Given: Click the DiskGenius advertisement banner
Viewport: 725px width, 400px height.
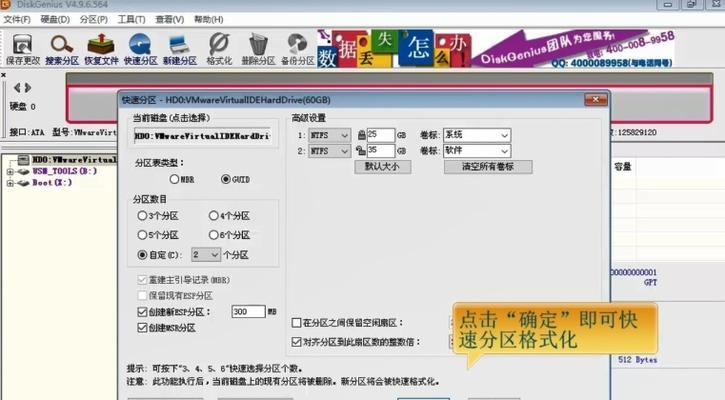Looking at the screenshot, I should coord(495,49).
